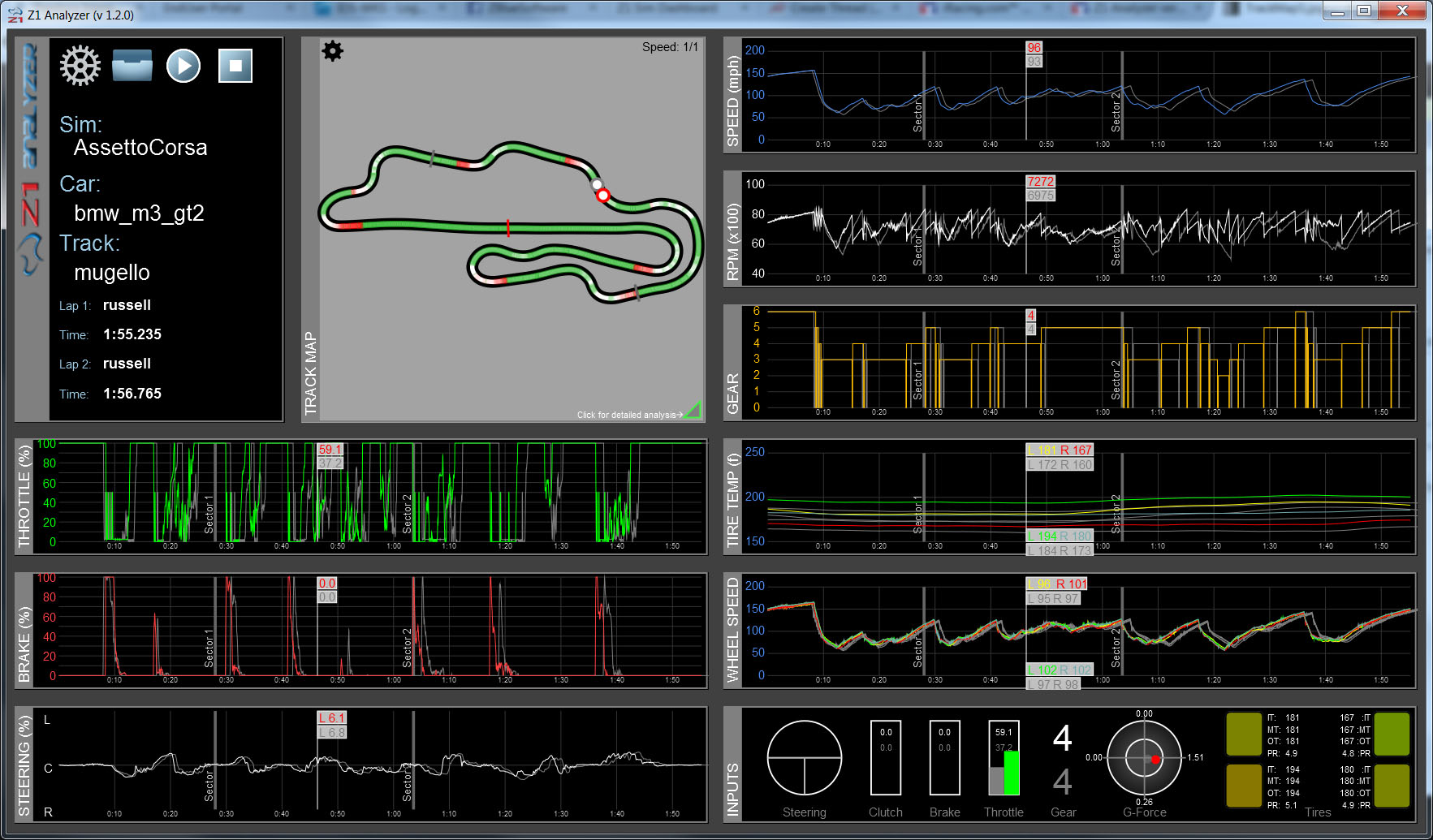The width and height of the screenshot is (1433, 840).
Task: Click the Z1 Analyzer title bar icon
Action: (15, 15)
